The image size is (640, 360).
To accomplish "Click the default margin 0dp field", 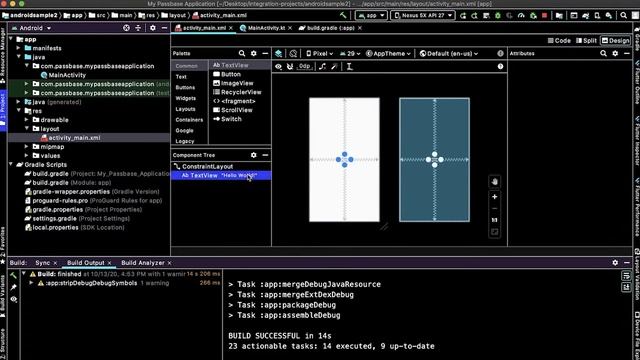I will pyautogui.click(x=304, y=67).
